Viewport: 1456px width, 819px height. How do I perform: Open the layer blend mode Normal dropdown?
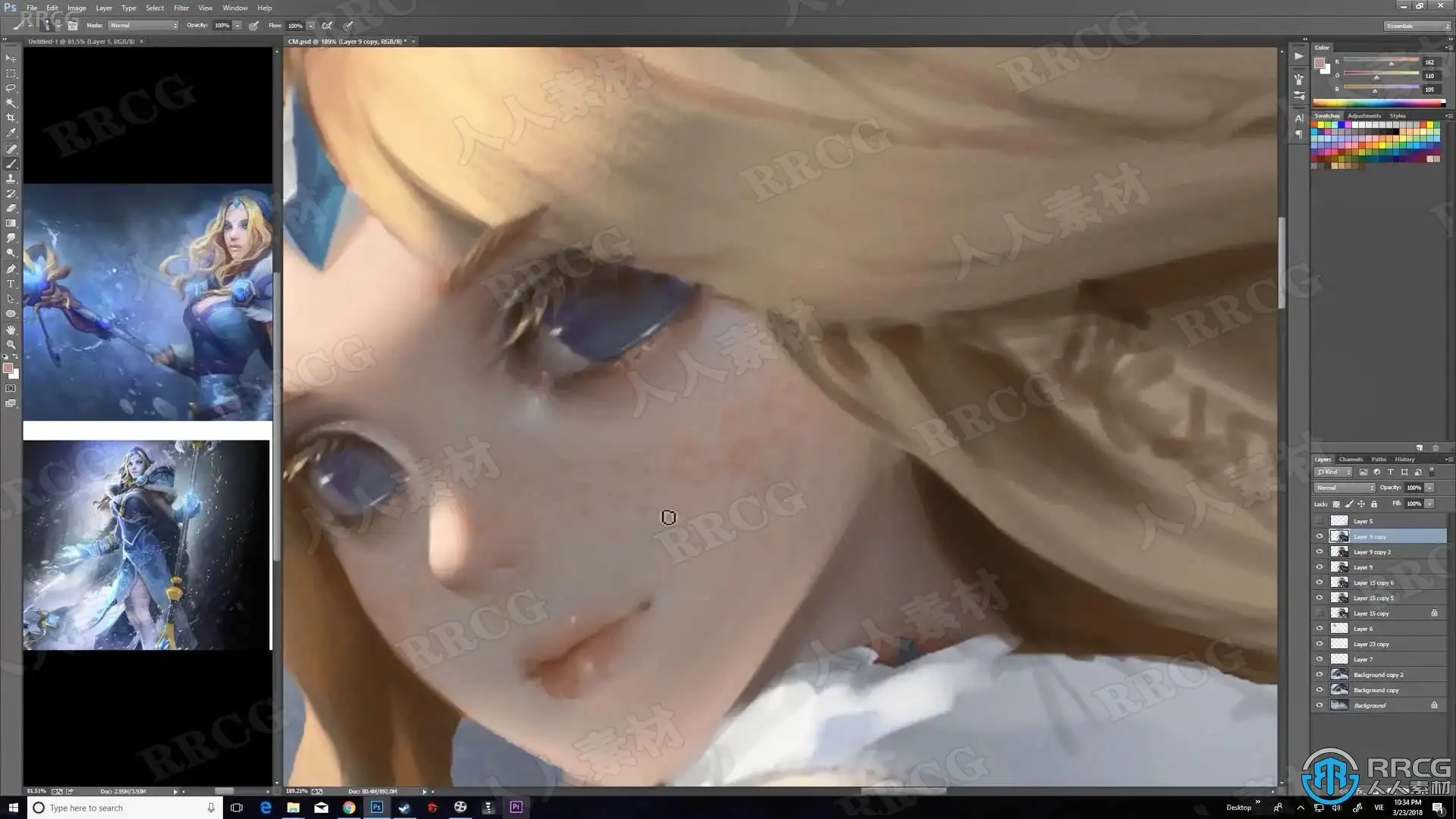(x=1345, y=488)
